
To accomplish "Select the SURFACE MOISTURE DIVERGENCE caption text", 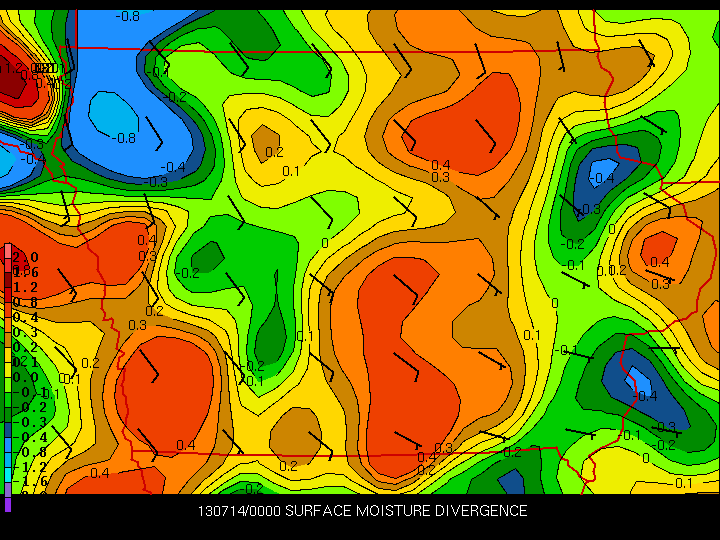I will click(406, 511).
